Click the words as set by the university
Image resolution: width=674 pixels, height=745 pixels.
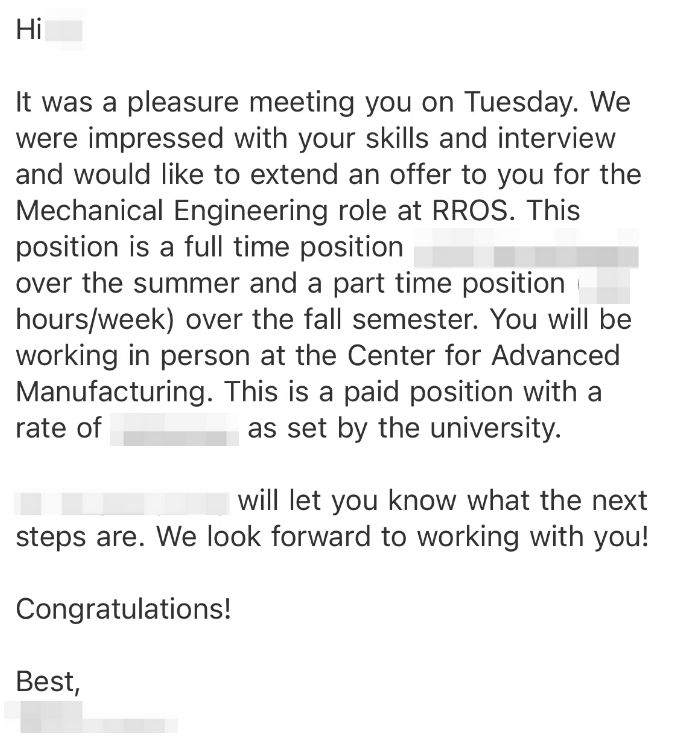click(405, 429)
